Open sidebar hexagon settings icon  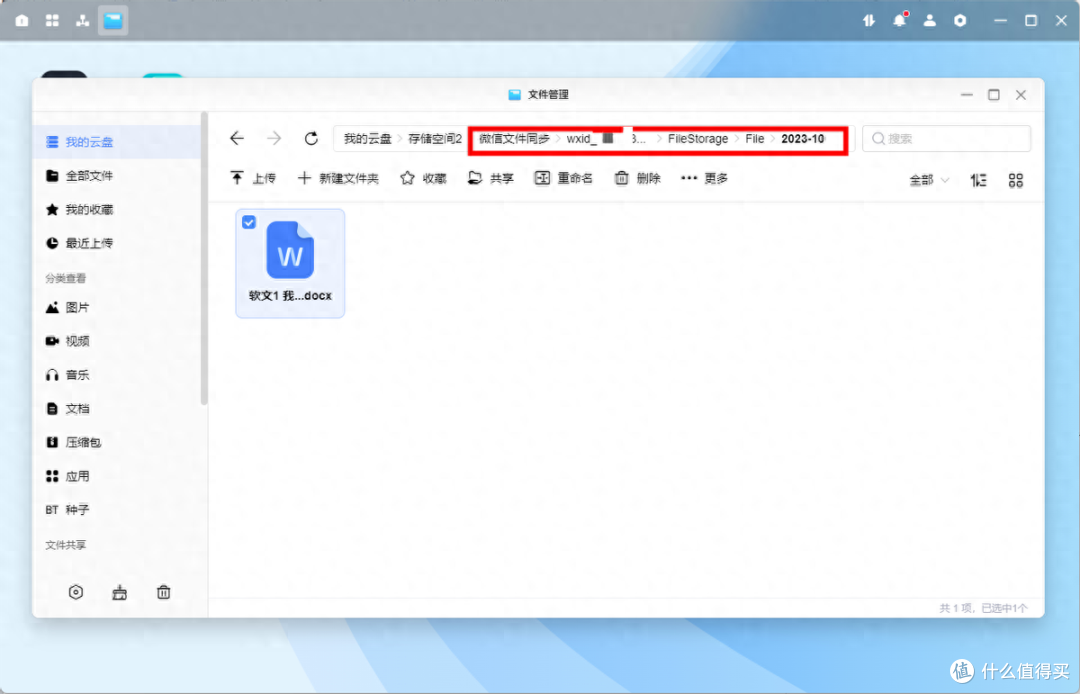[76, 592]
